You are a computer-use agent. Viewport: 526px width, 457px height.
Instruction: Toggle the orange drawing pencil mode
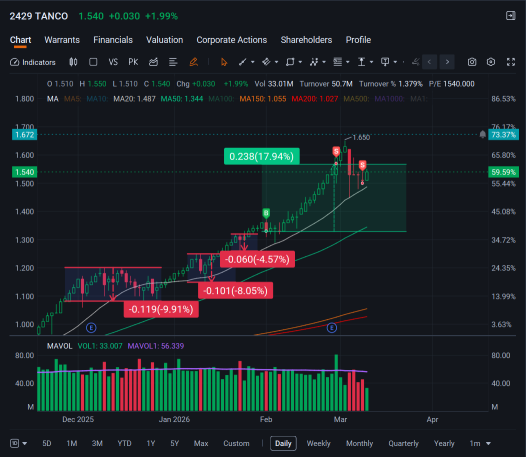coord(194,62)
